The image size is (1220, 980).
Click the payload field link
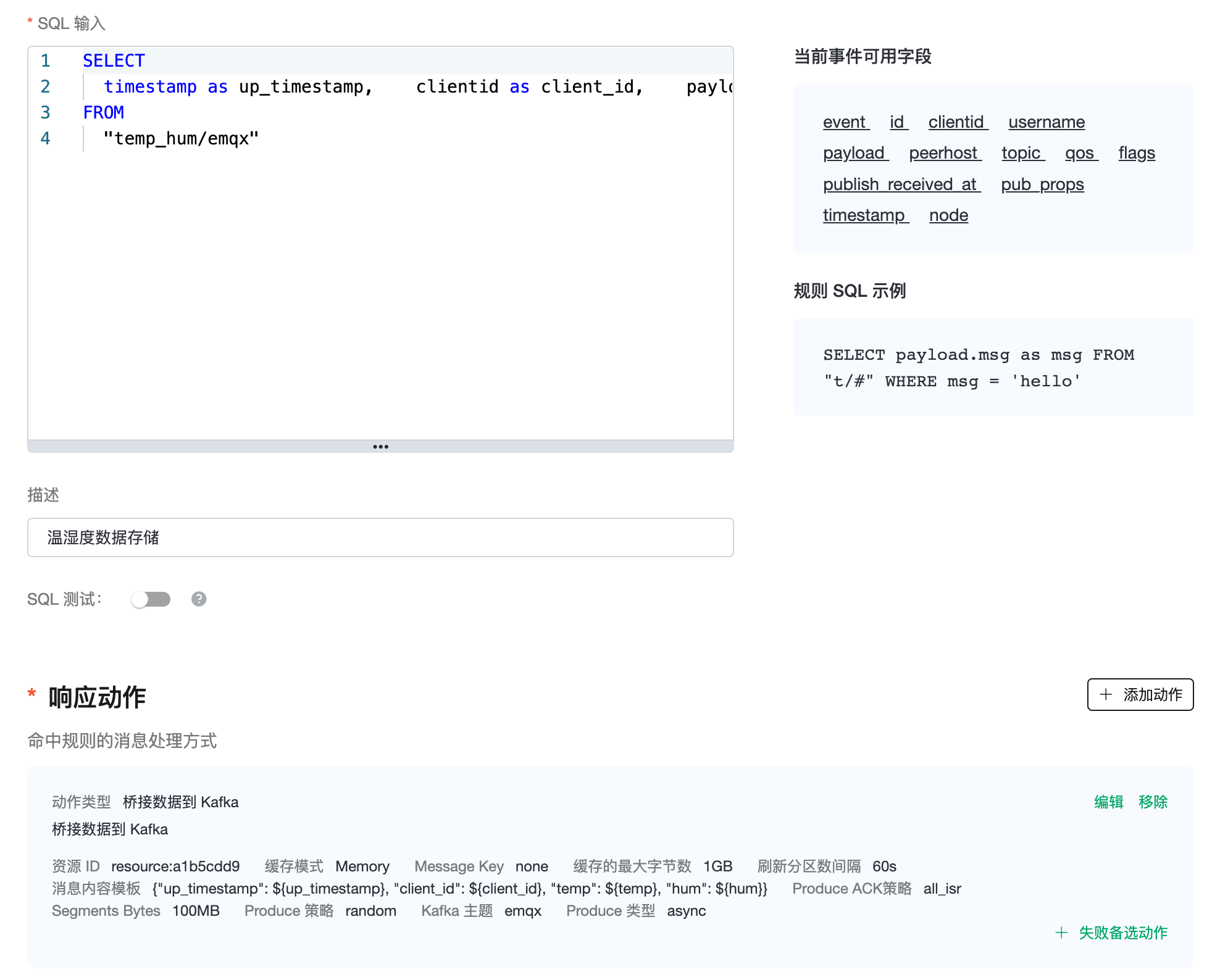click(854, 153)
